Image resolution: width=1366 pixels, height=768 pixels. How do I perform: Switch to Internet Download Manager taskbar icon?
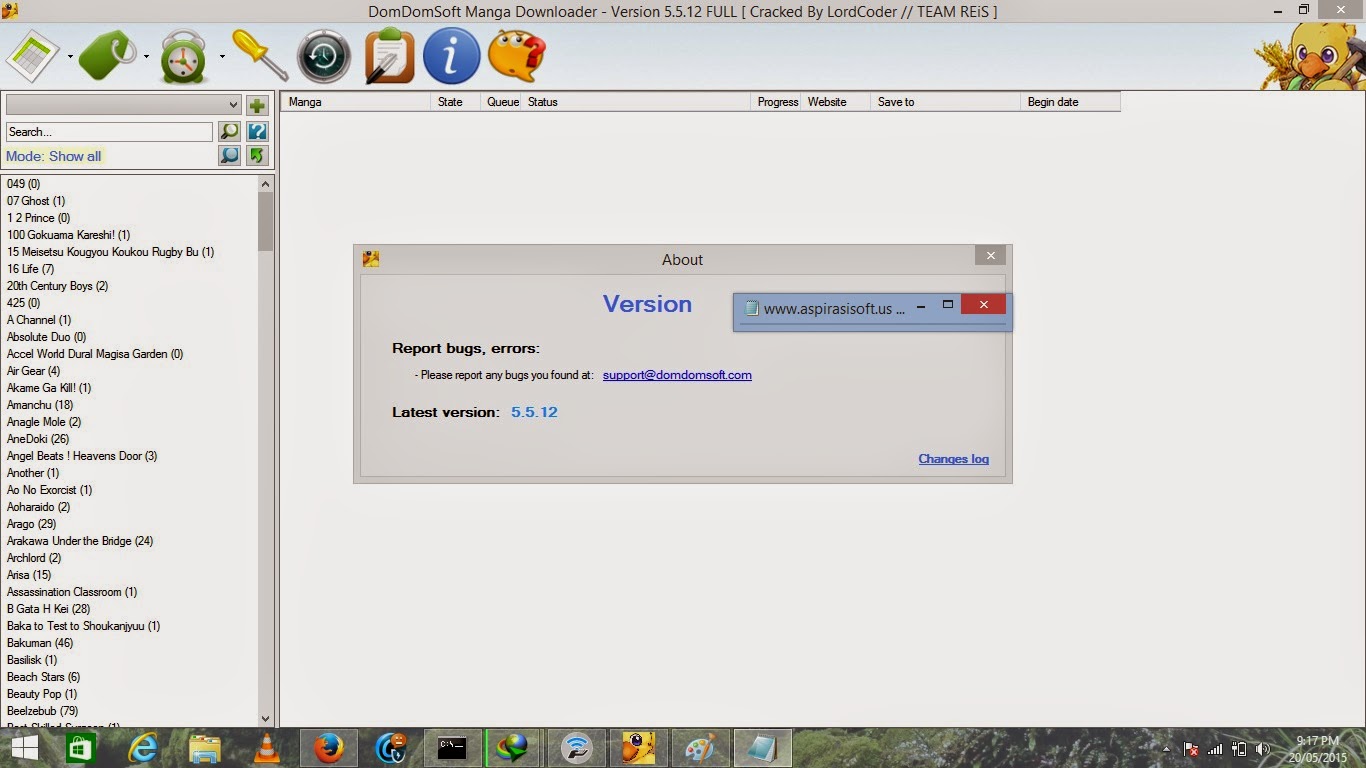[x=514, y=748]
